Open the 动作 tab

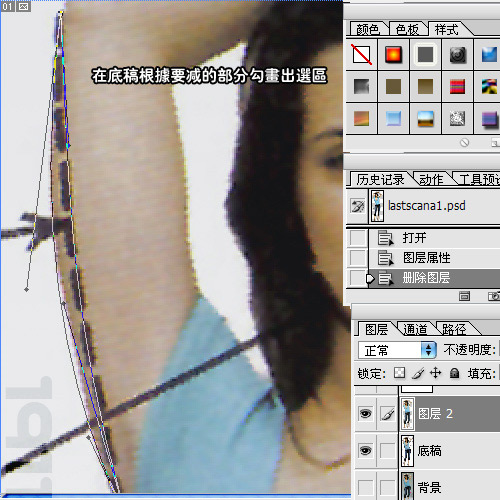coord(431,180)
